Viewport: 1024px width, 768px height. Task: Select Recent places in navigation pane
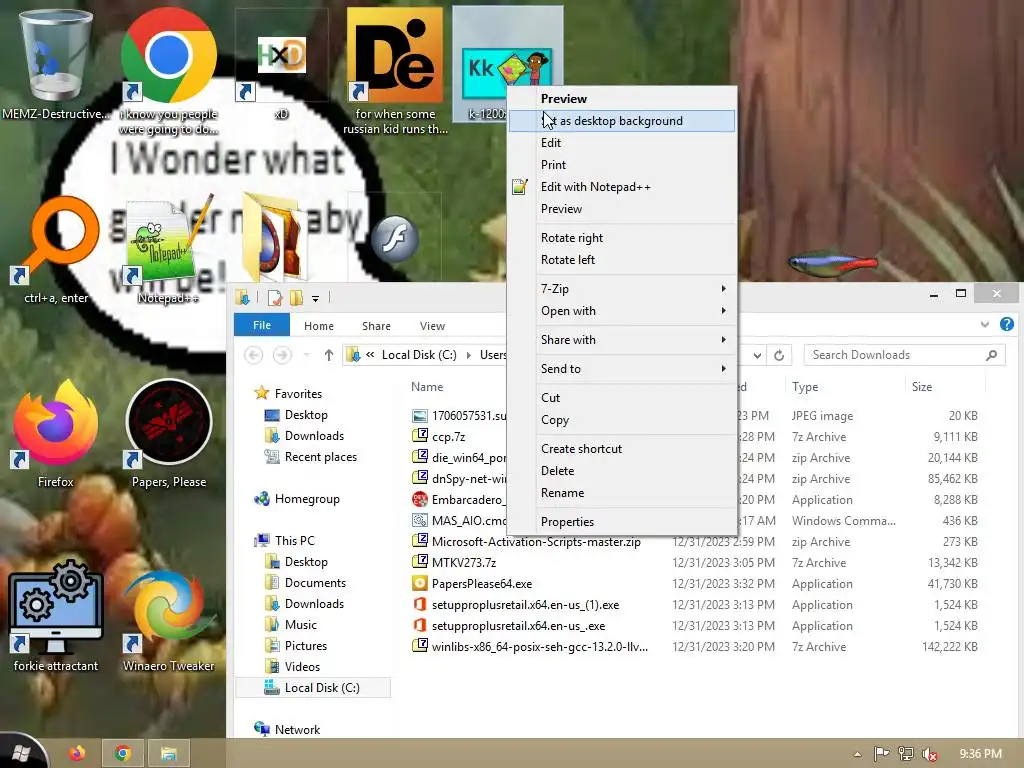pyautogui.click(x=311, y=457)
